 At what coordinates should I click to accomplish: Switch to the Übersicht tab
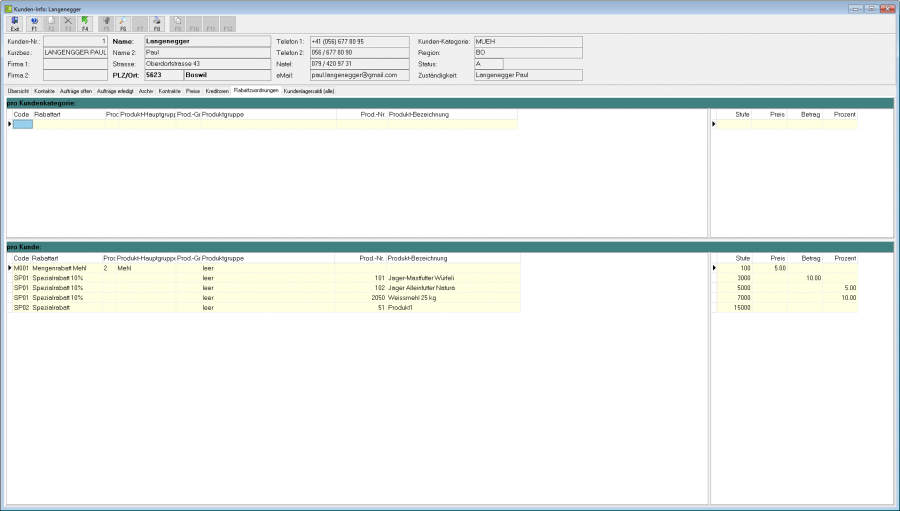pos(18,91)
